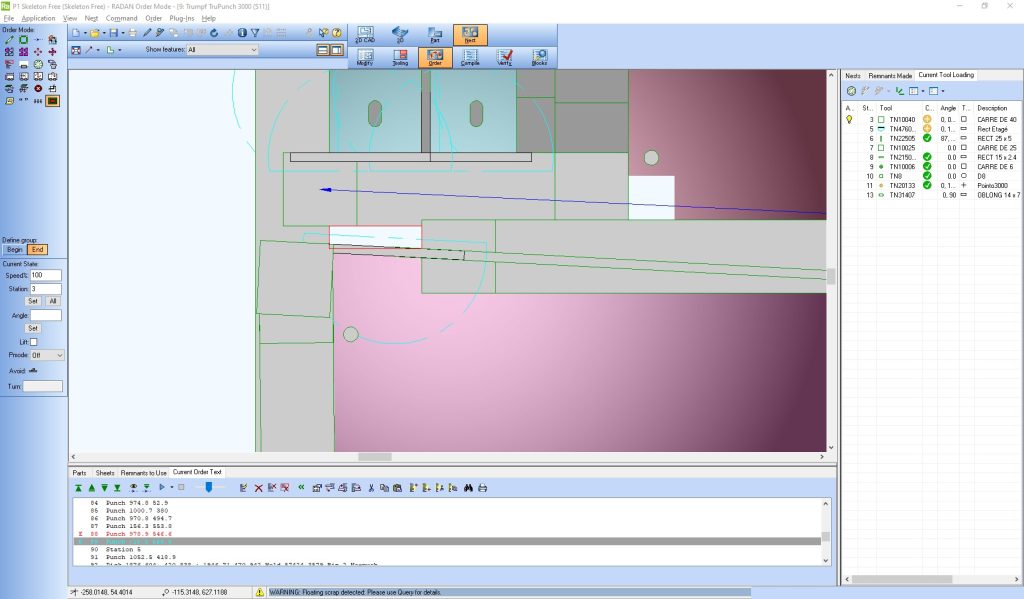Expand the Pnode dropdown
The height and width of the screenshot is (599, 1024).
click(47, 355)
